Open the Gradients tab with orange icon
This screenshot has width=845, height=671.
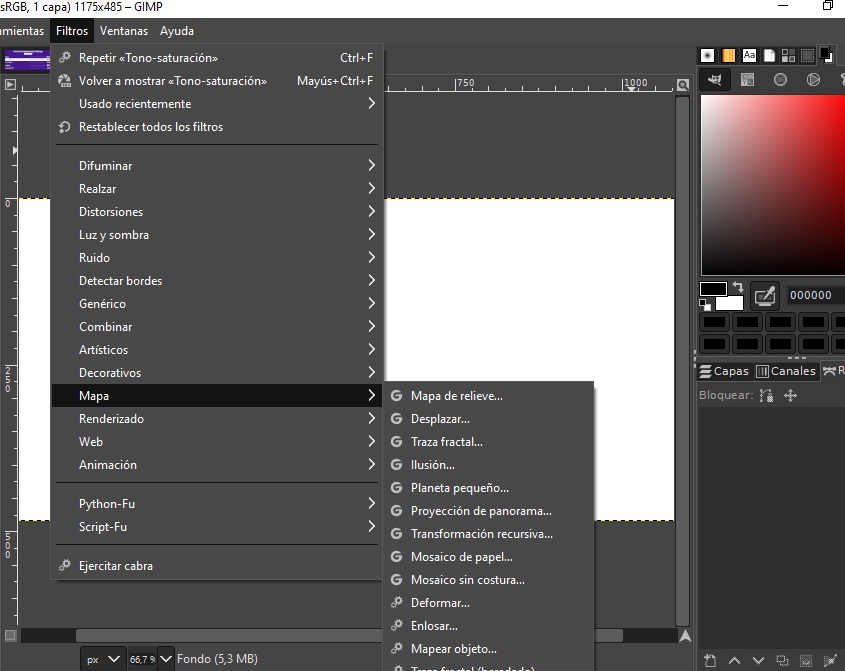(729, 55)
